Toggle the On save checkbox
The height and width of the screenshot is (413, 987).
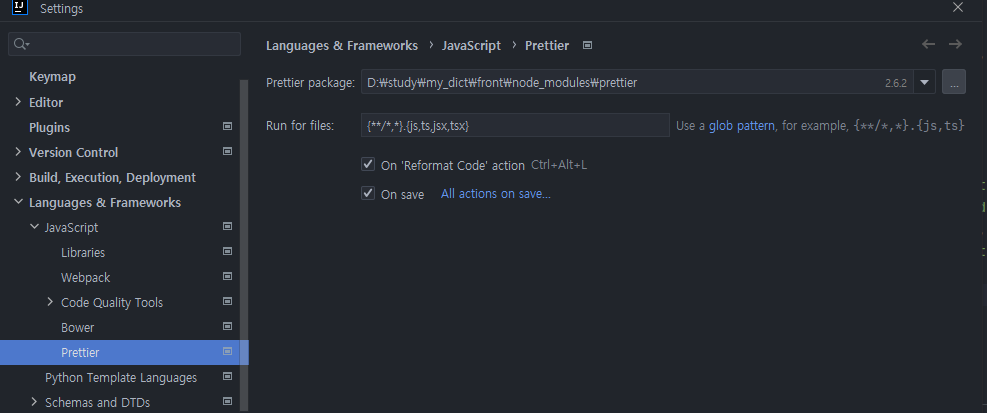click(x=368, y=193)
